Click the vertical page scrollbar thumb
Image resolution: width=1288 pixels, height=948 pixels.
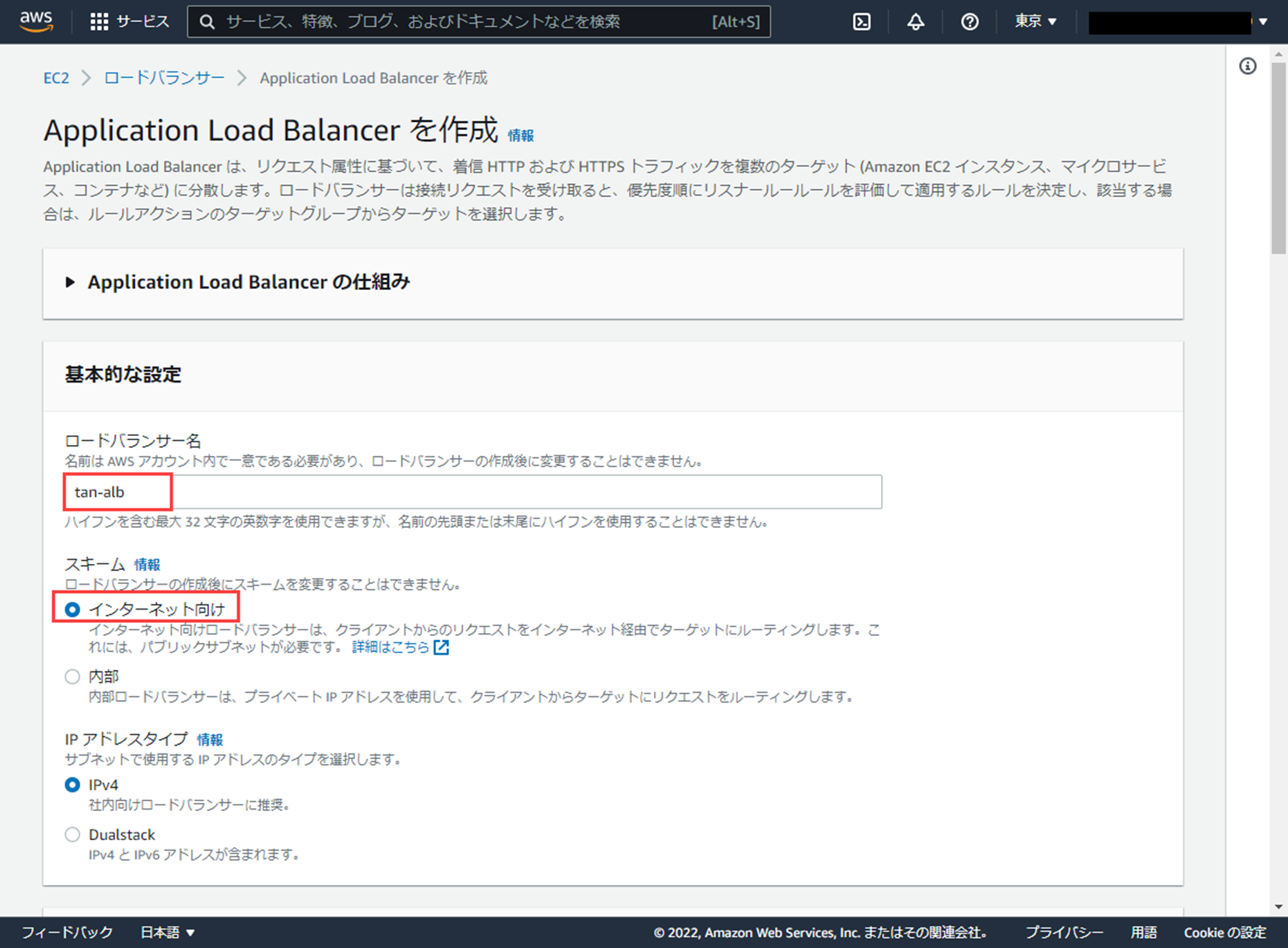click(x=1279, y=159)
